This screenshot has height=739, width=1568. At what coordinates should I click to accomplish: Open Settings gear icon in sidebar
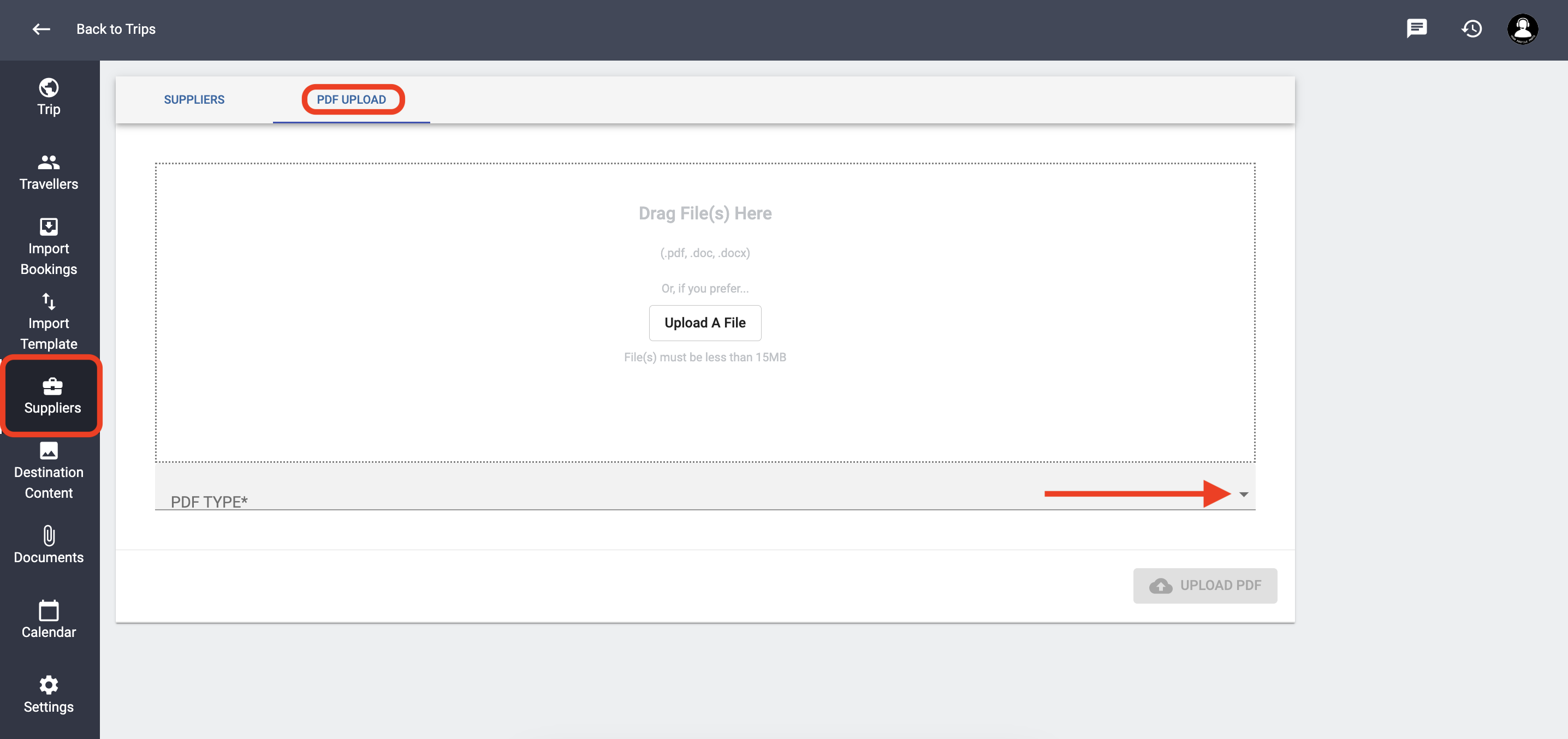(x=49, y=685)
